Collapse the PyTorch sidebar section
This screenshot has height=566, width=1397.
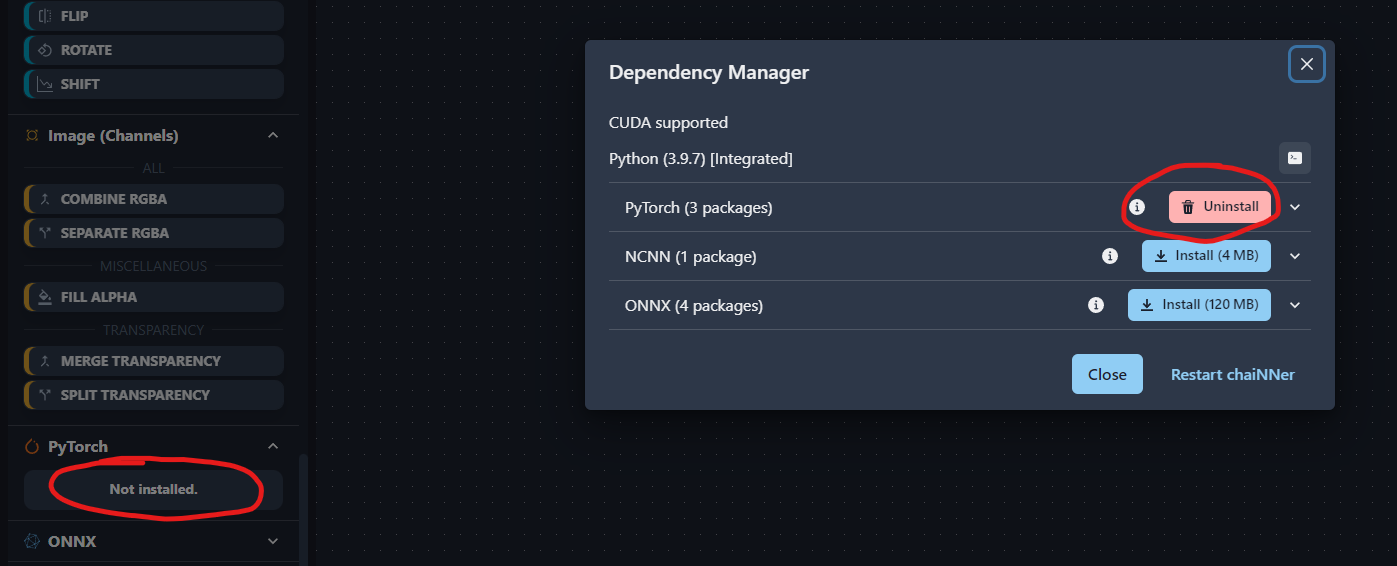273,447
